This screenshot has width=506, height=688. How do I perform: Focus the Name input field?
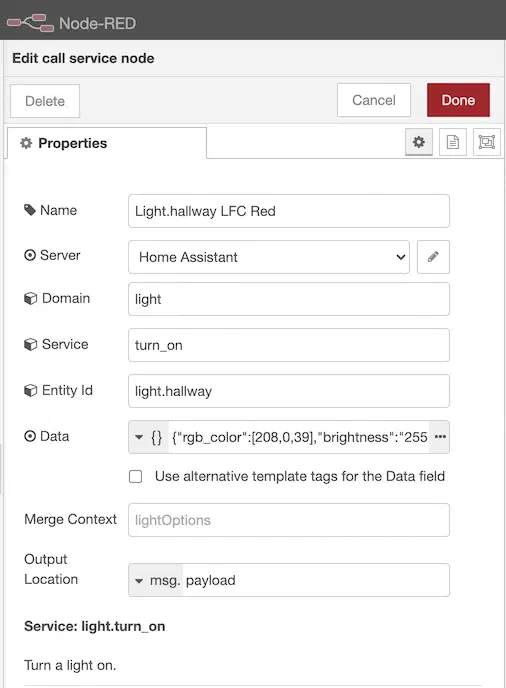(x=289, y=211)
